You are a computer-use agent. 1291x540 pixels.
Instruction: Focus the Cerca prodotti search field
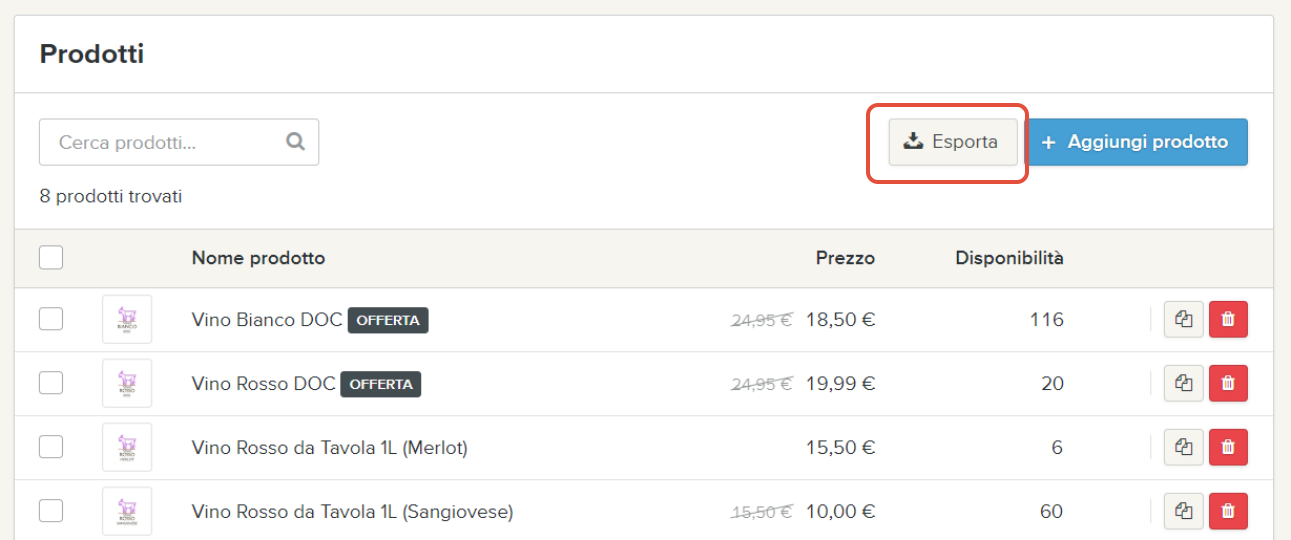pyautogui.click(x=165, y=142)
